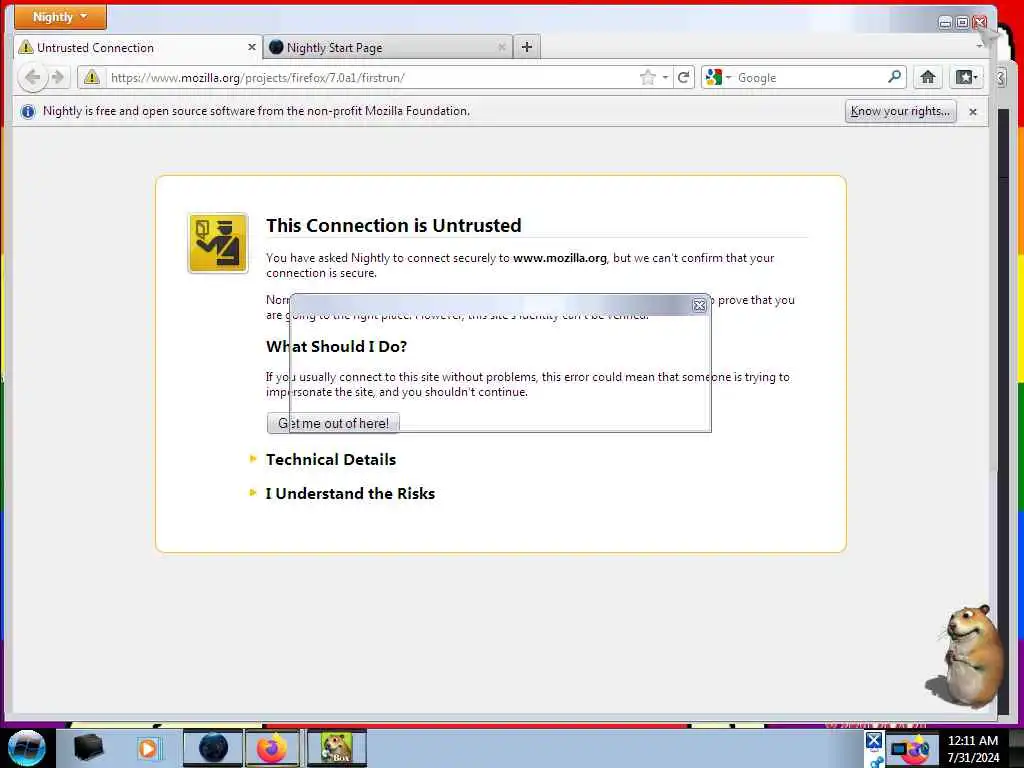The height and width of the screenshot is (768, 1024).
Task: Click the This Connection is Untrusted heading
Action: pyautogui.click(x=394, y=225)
